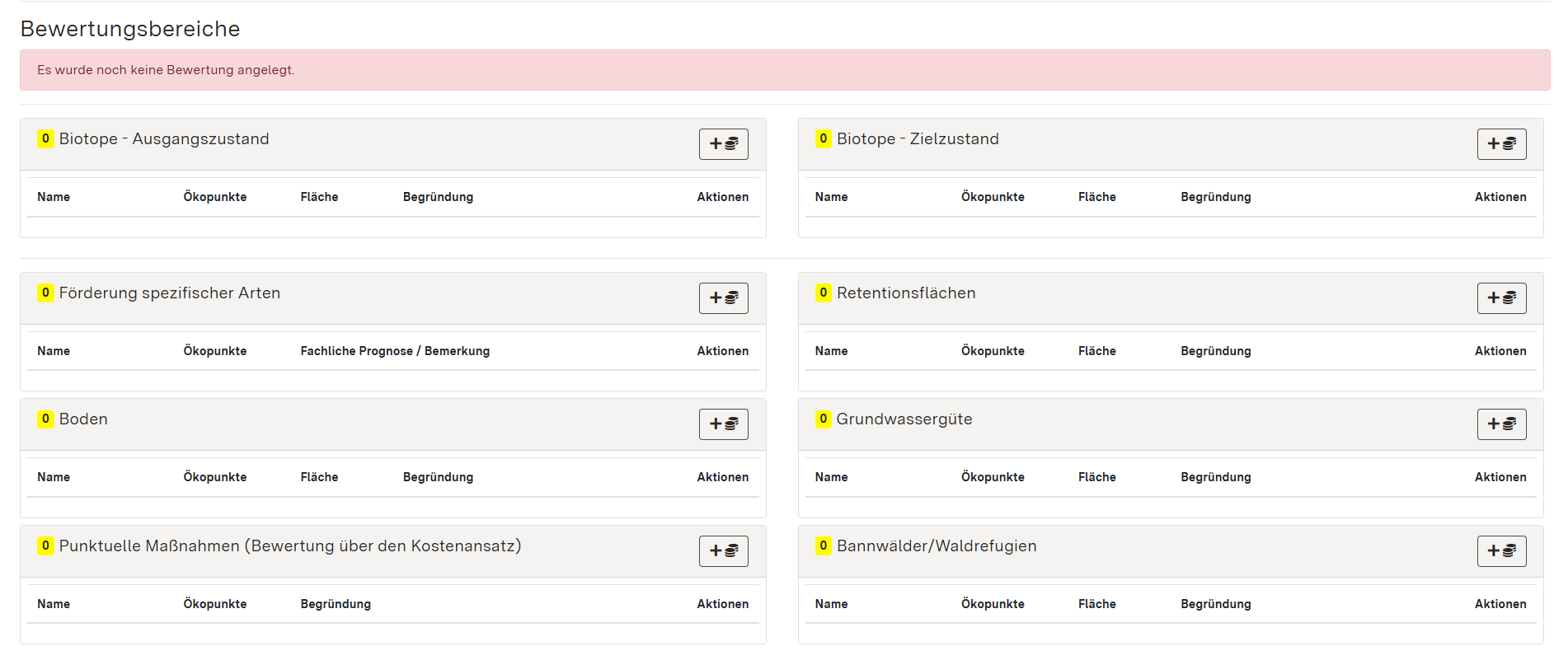Image resolution: width=1568 pixels, height=665 pixels.
Task: Add eco-points to Biotope - Ausgangszustand
Action: pos(723,143)
